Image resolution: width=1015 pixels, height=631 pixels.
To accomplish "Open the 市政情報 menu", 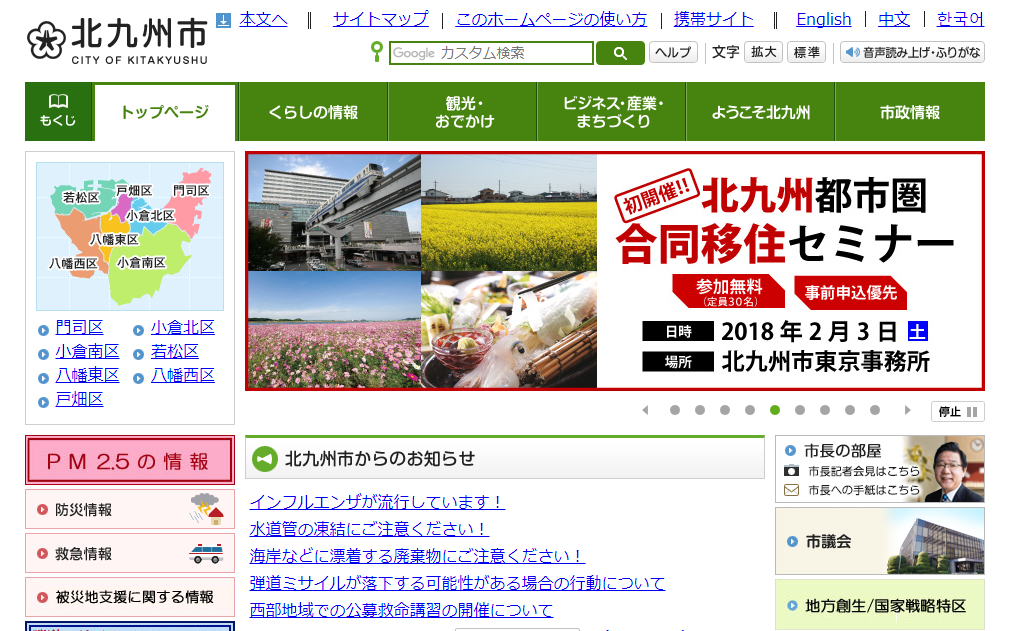I will coord(910,112).
